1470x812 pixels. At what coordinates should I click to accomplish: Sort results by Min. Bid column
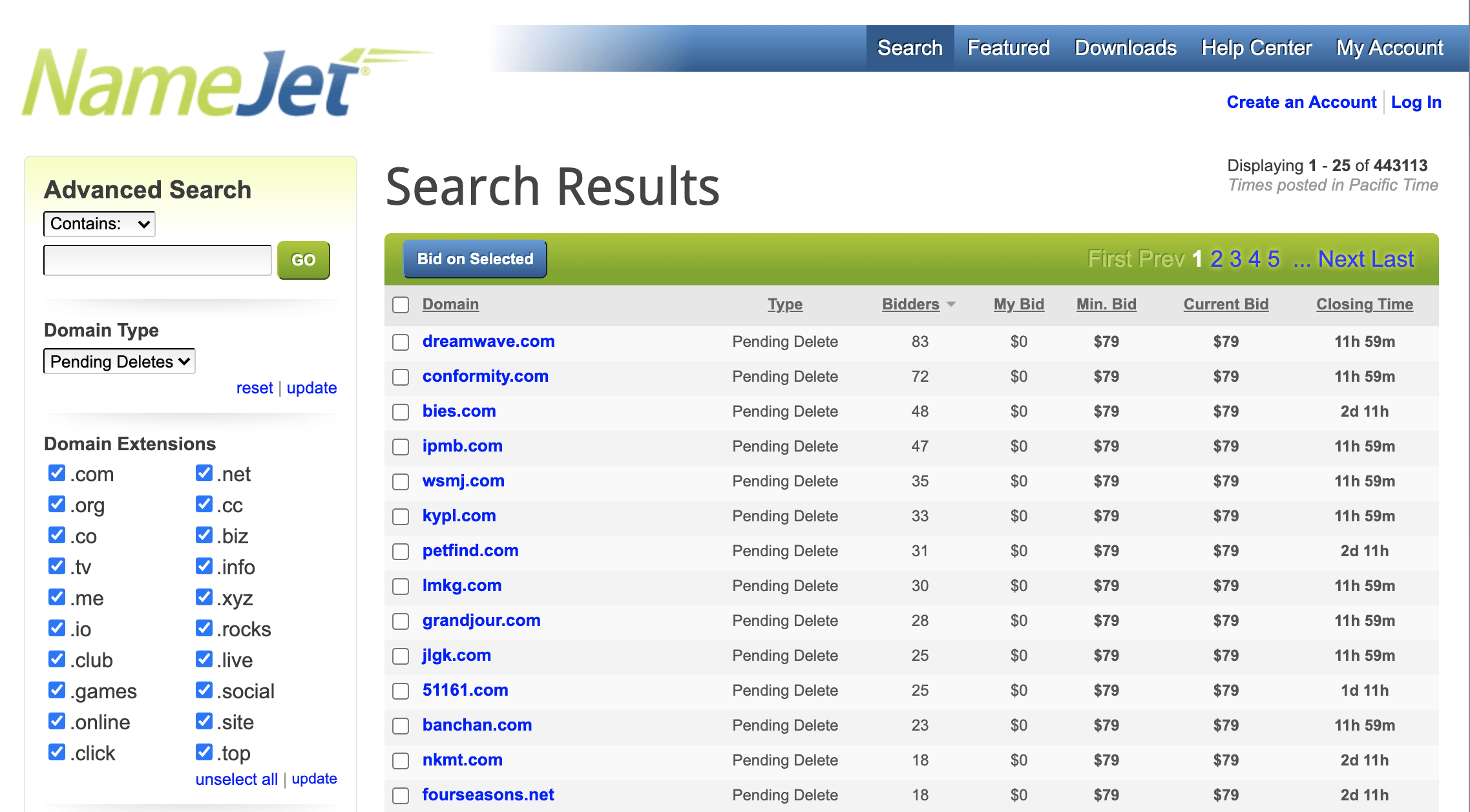1106,304
